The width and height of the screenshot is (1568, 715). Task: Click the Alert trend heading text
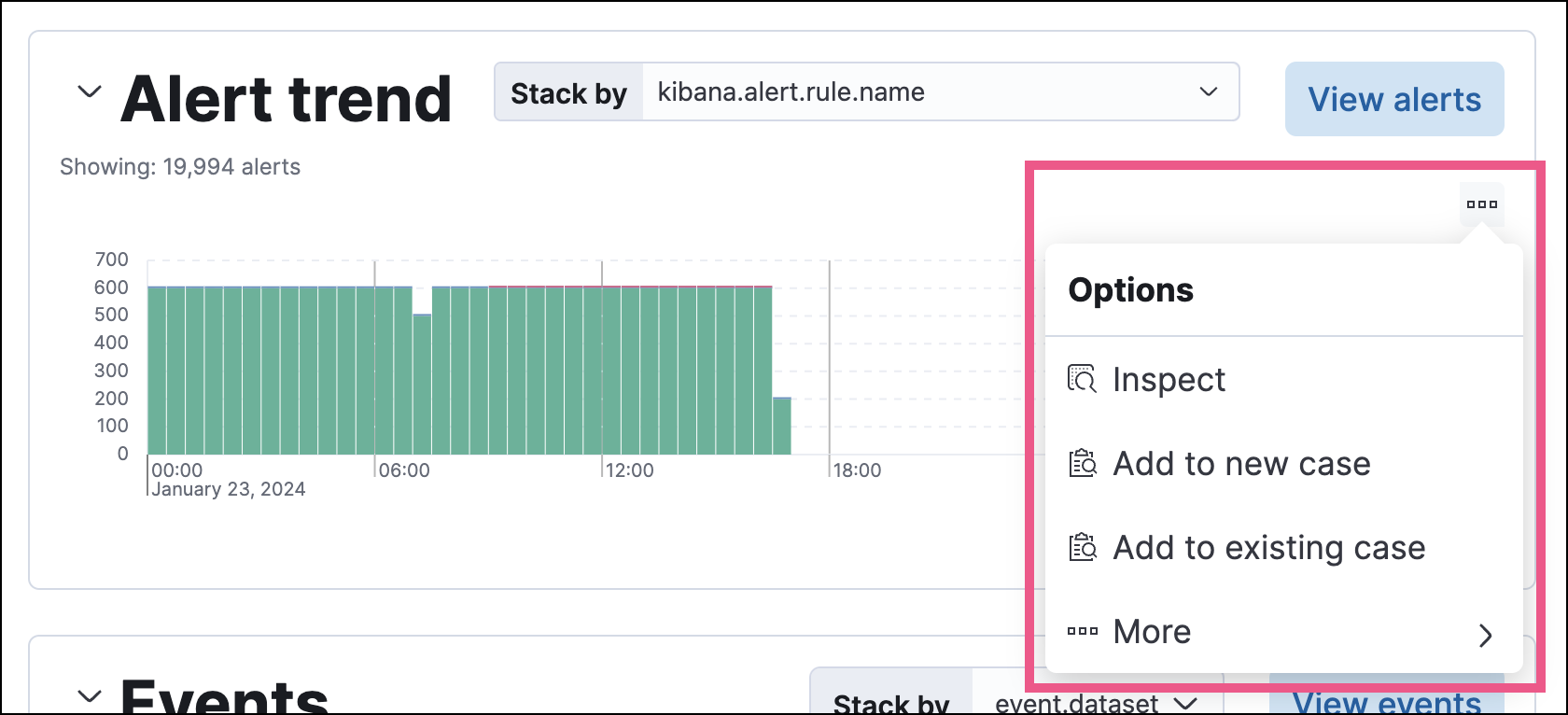[x=286, y=99]
